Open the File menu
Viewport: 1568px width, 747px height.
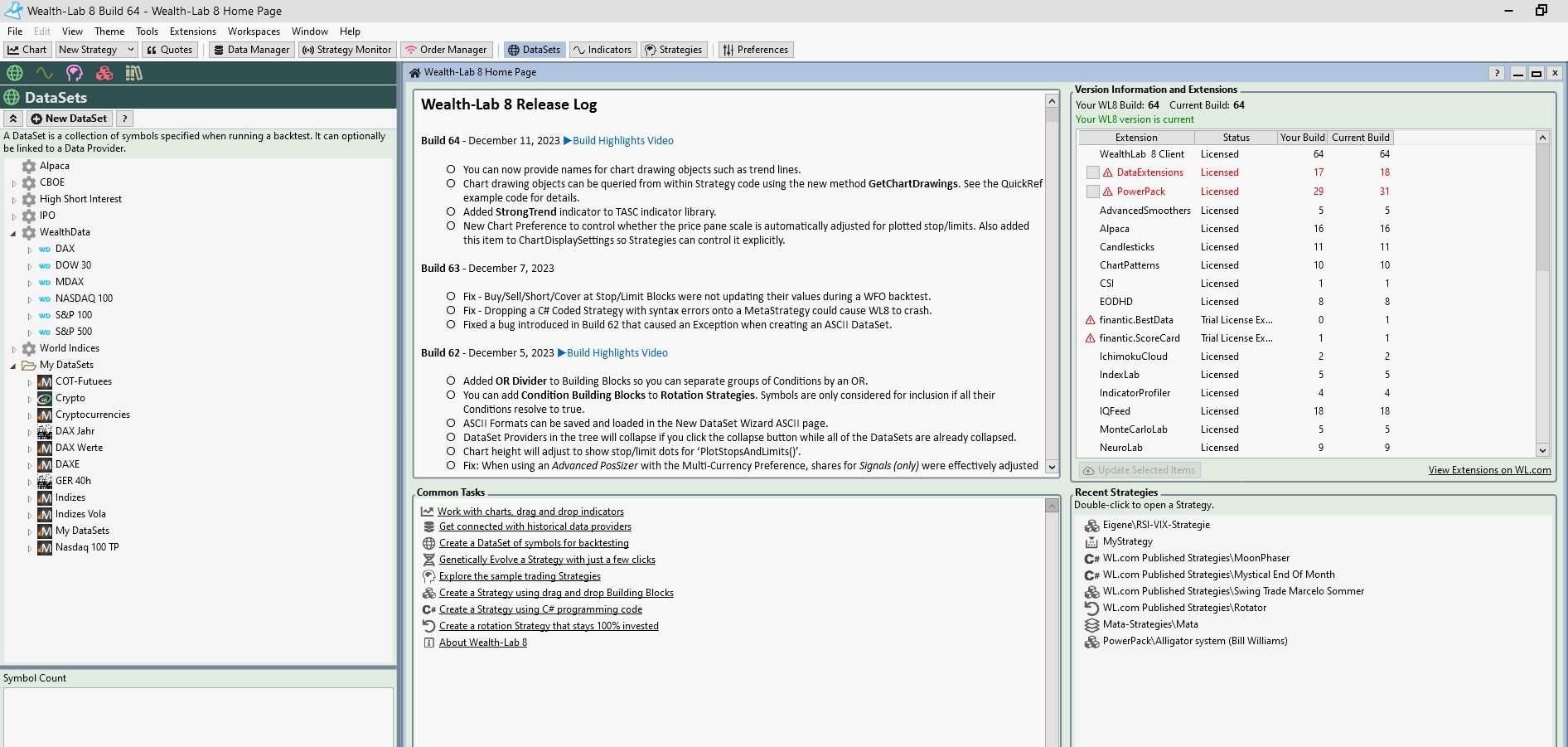pos(15,32)
